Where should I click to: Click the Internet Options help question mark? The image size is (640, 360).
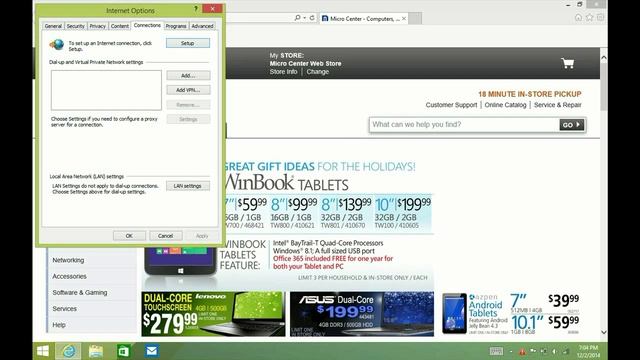[x=196, y=9]
